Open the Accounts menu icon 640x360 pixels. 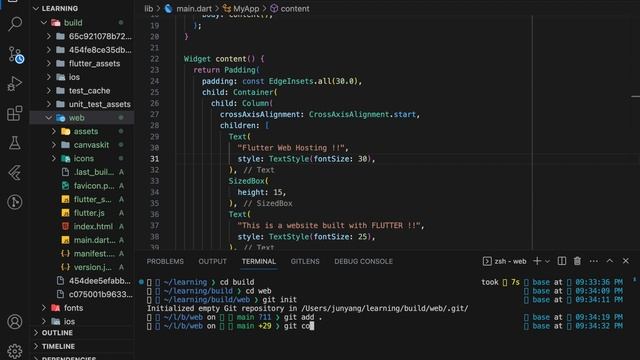pos(15,322)
